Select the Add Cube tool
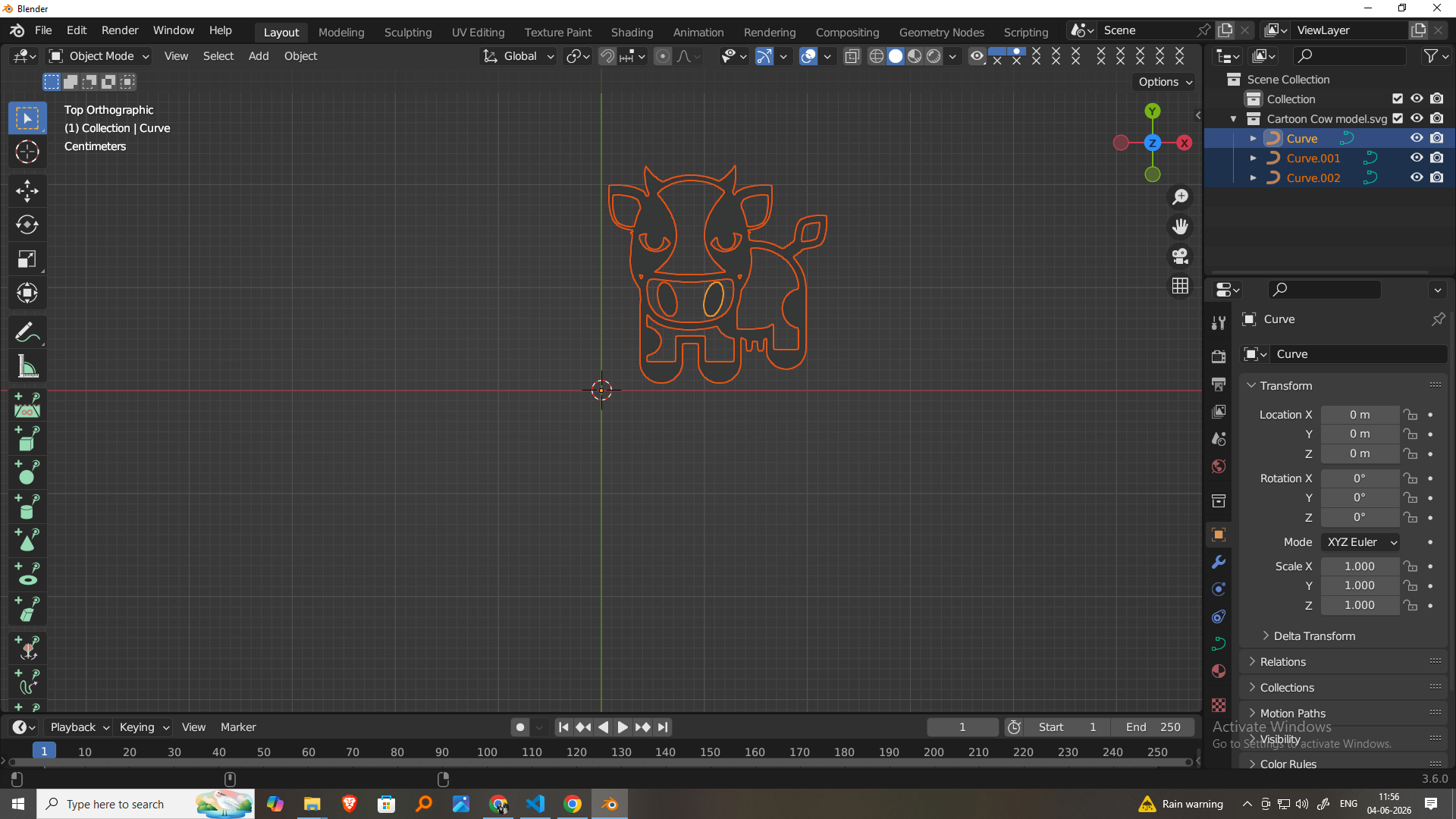1456x819 pixels. [27, 439]
